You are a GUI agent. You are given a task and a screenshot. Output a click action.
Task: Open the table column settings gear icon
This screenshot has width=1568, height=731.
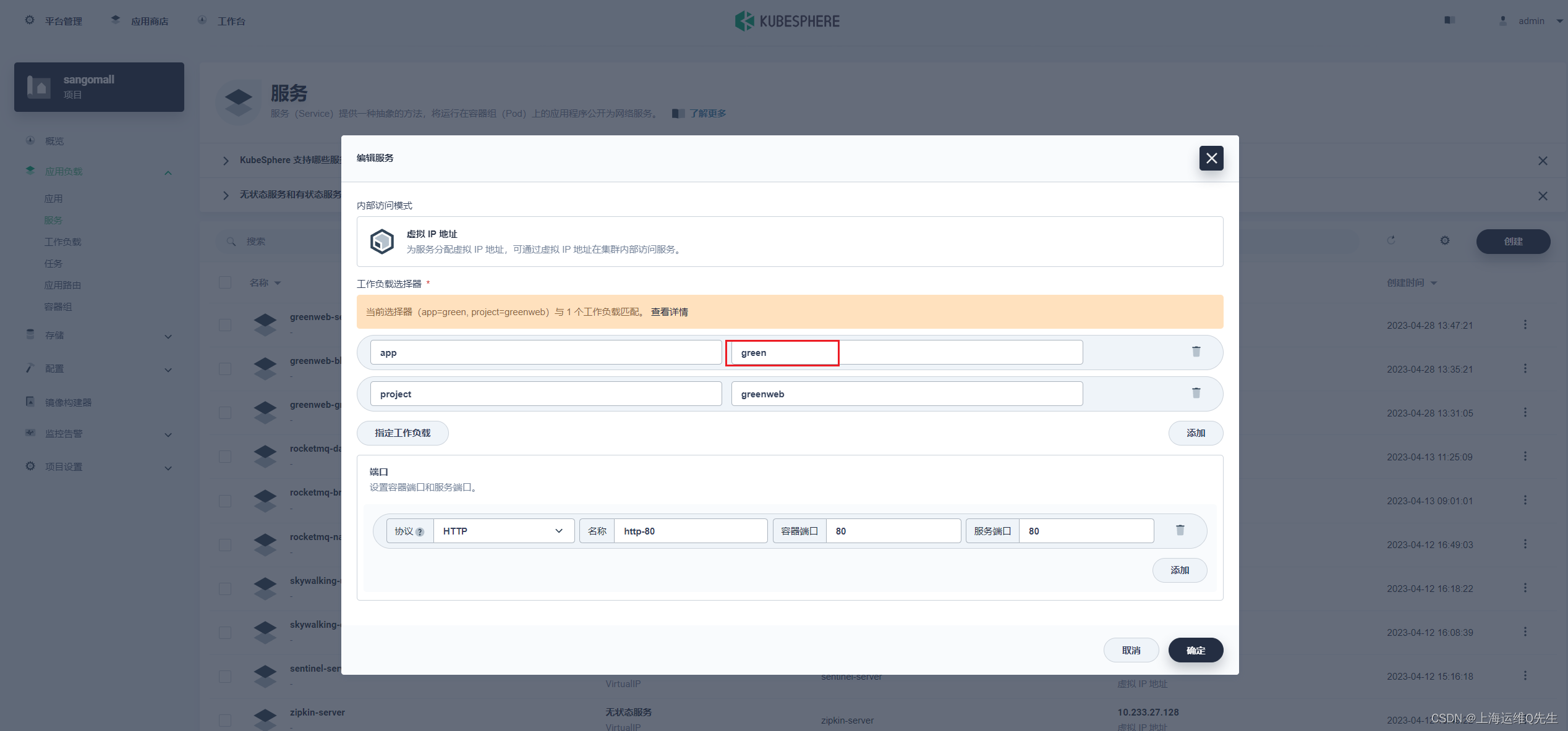pyautogui.click(x=1444, y=240)
